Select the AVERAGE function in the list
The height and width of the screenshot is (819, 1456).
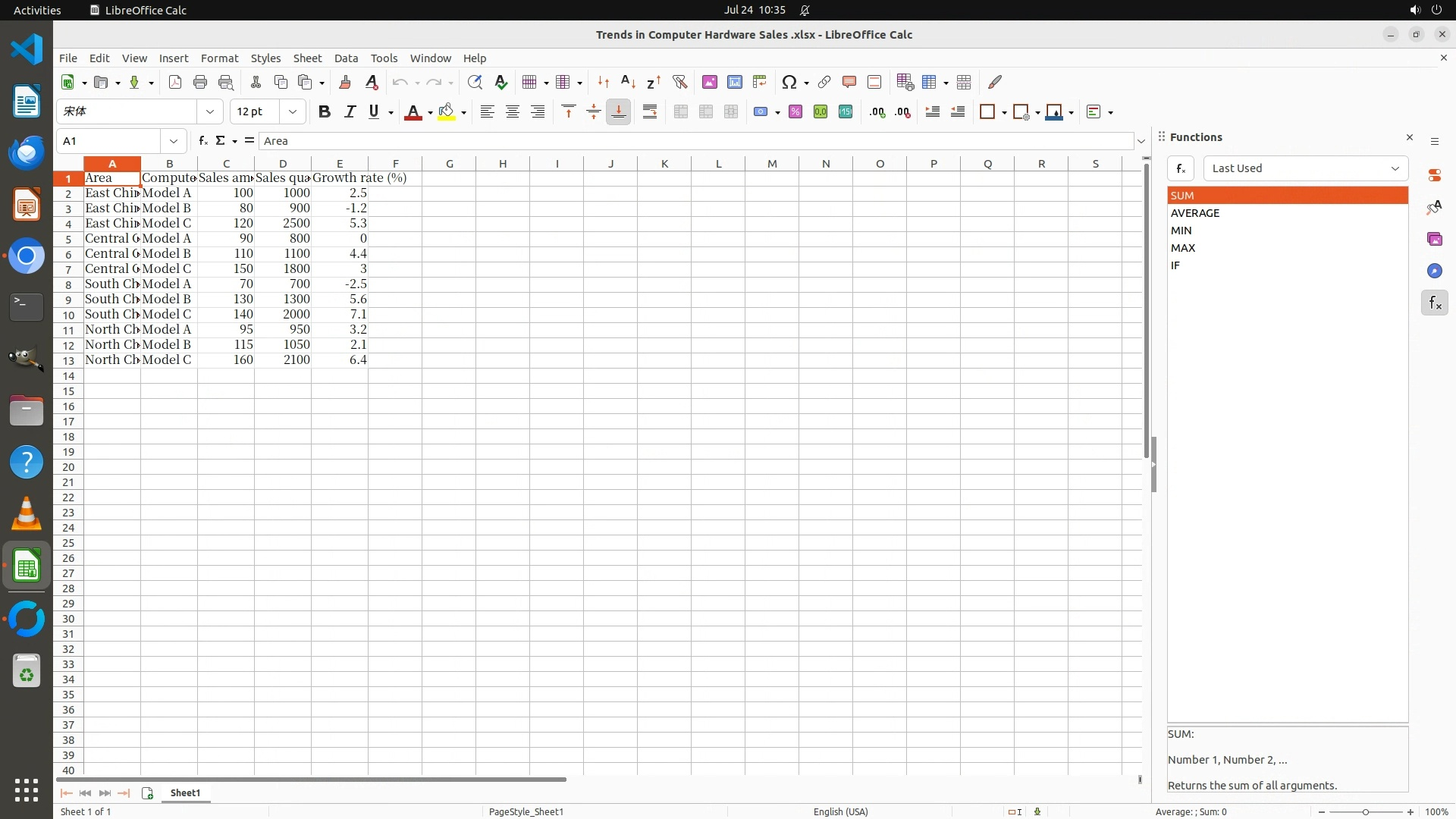(x=1195, y=213)
